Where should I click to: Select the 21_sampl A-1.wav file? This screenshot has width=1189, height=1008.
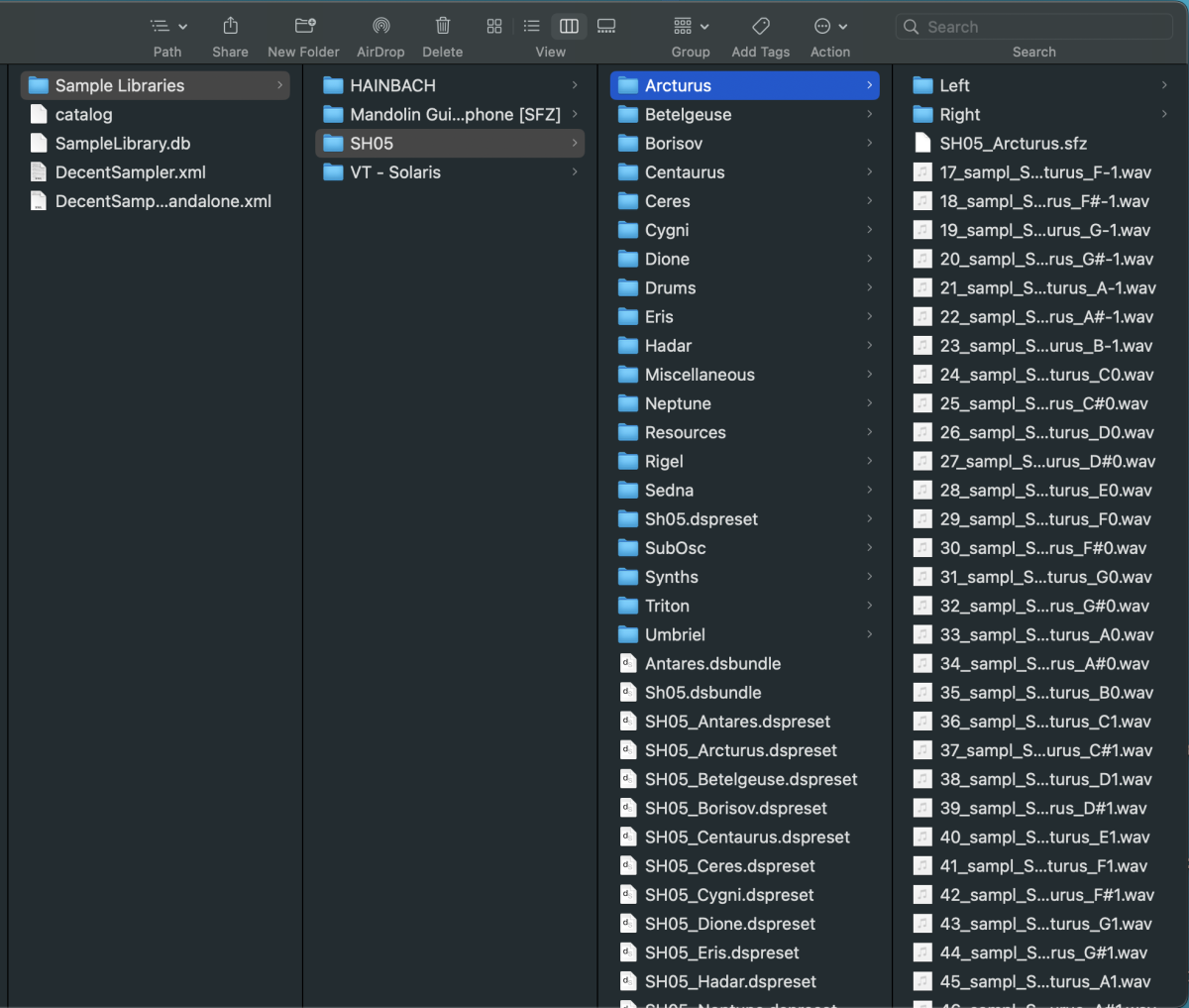1040,287
